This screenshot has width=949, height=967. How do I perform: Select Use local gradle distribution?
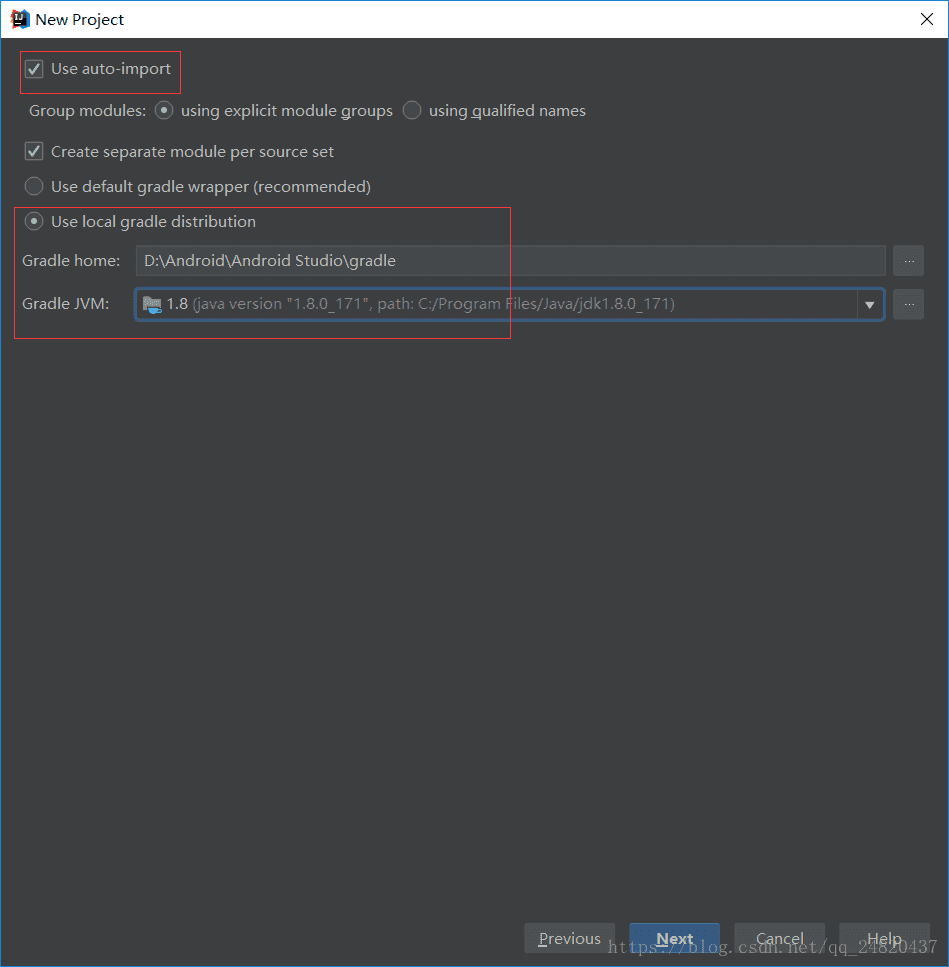34,221
